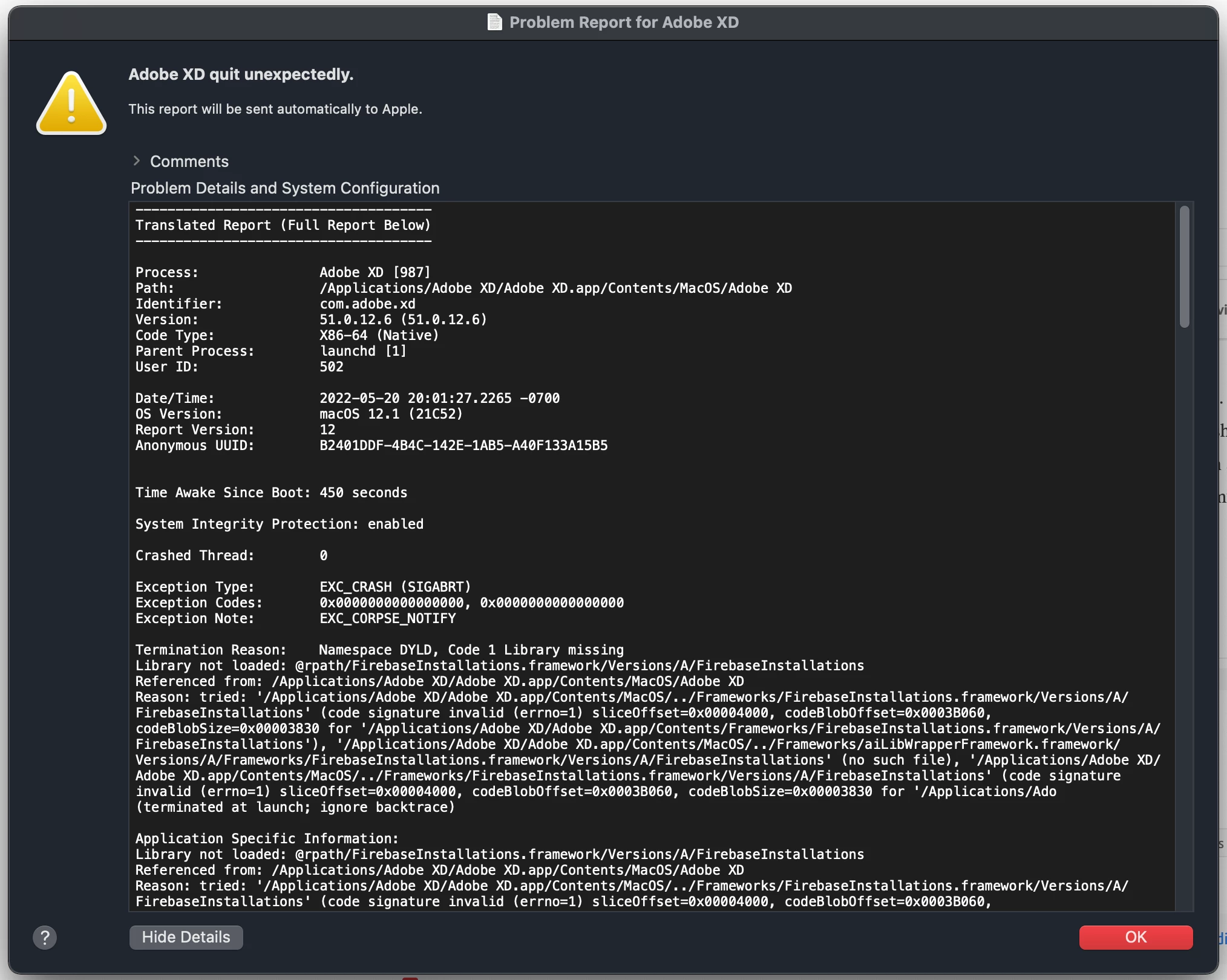Click the executable Path line value

[x=555, y=289]
